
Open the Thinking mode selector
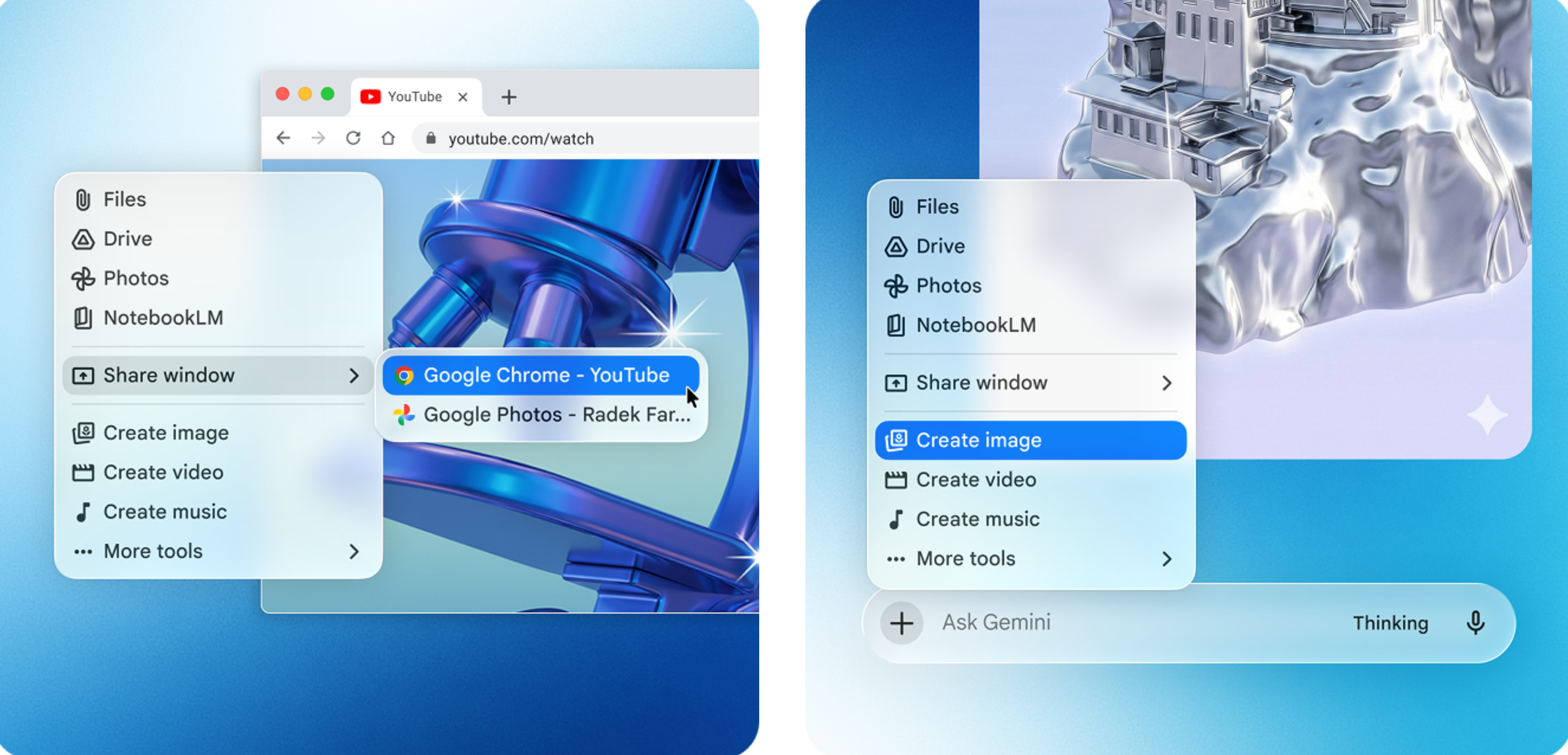tap(1390, 623)
